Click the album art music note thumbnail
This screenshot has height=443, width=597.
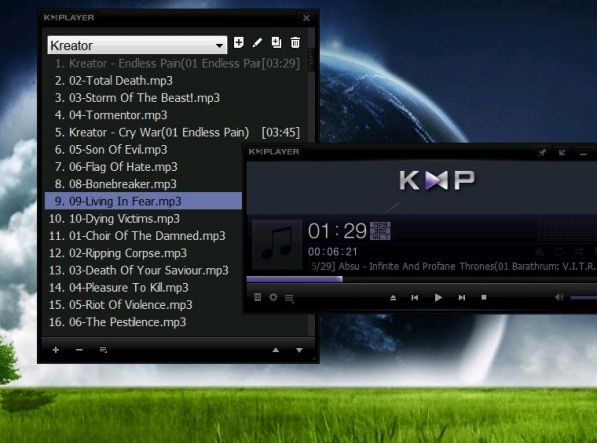coord(278,244)
